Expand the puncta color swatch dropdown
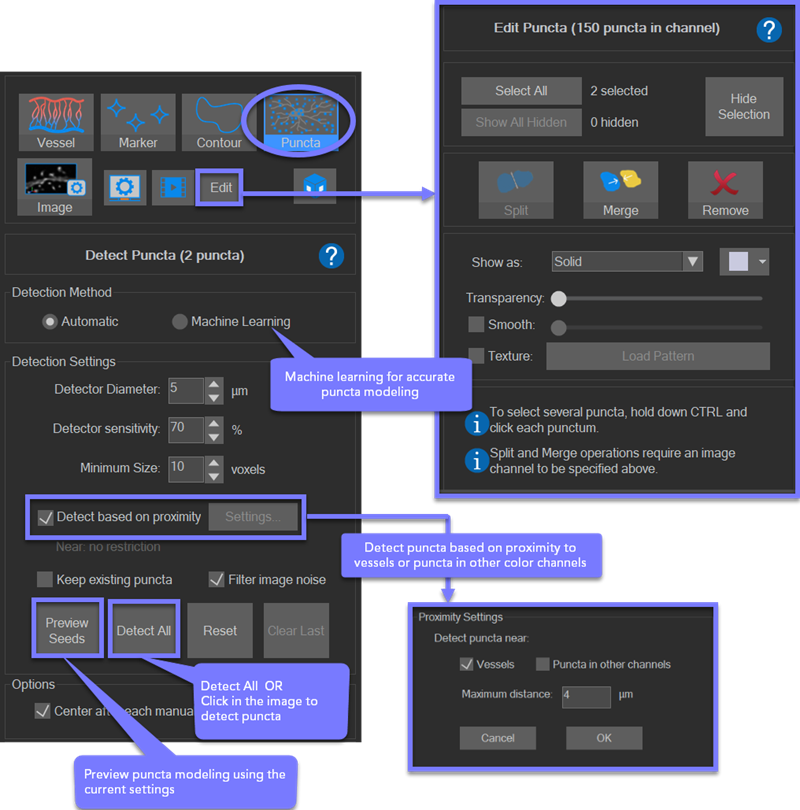Image resolution: width=800 pixels, height=810 pixels. pyautogui.click(x=763, y=262)
